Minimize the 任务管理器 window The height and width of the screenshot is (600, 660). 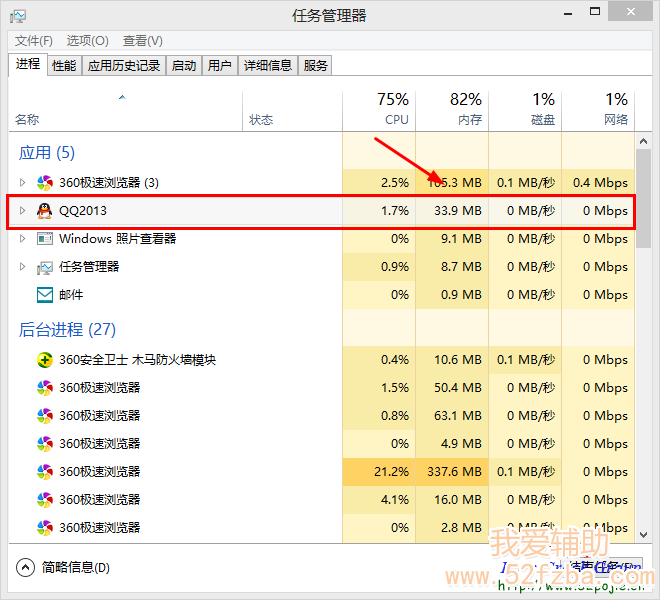[568, 13]
